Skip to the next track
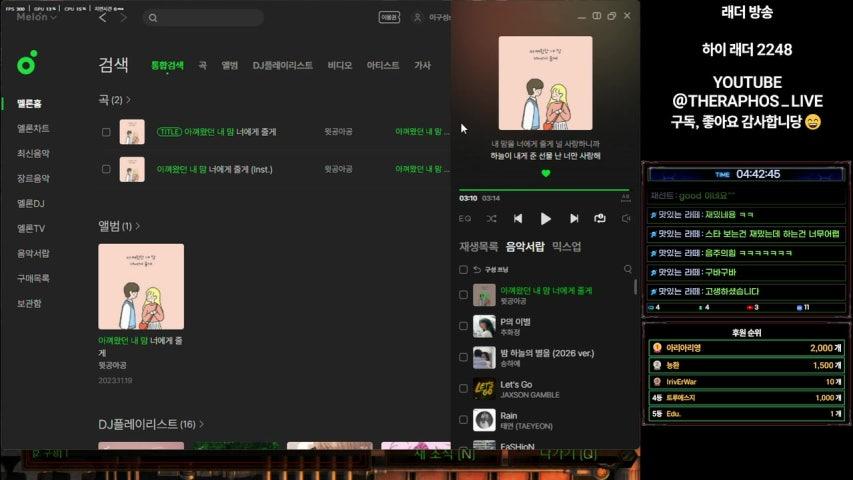Screen dimensions: 853x480 click(574, 218)
